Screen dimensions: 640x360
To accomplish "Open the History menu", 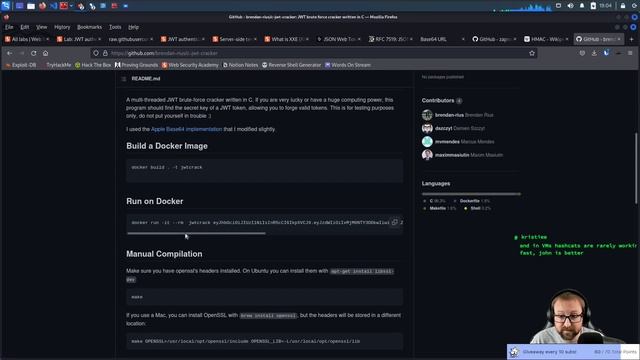I will point(62,27).
